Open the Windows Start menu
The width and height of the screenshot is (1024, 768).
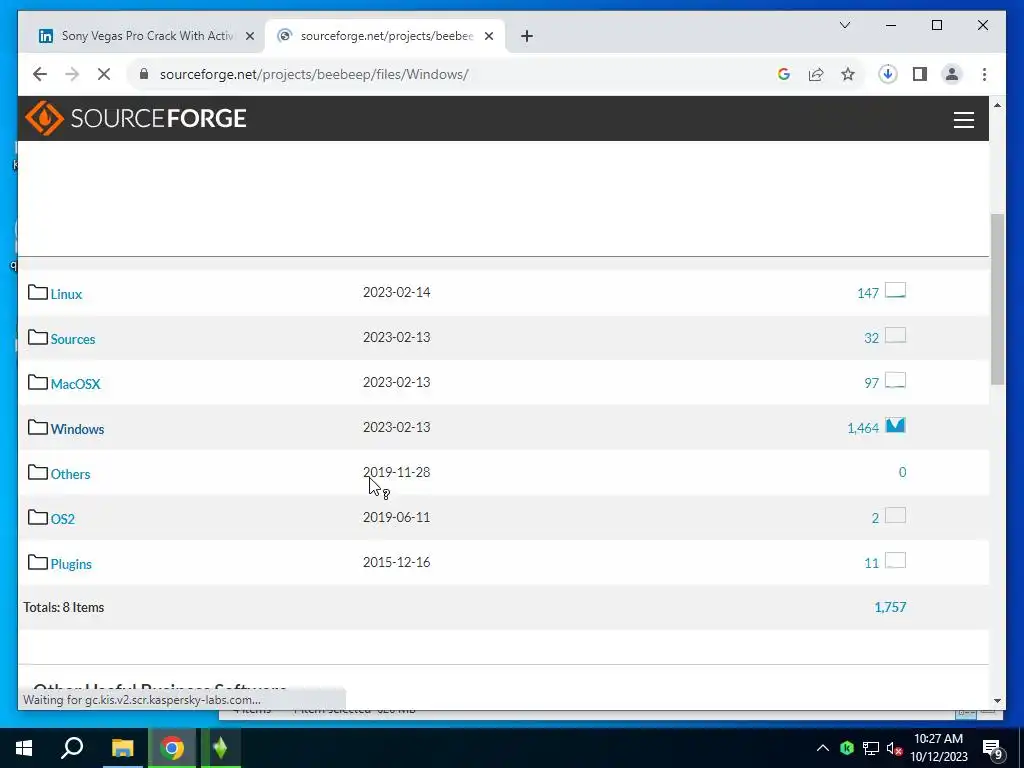pos(24,748)
